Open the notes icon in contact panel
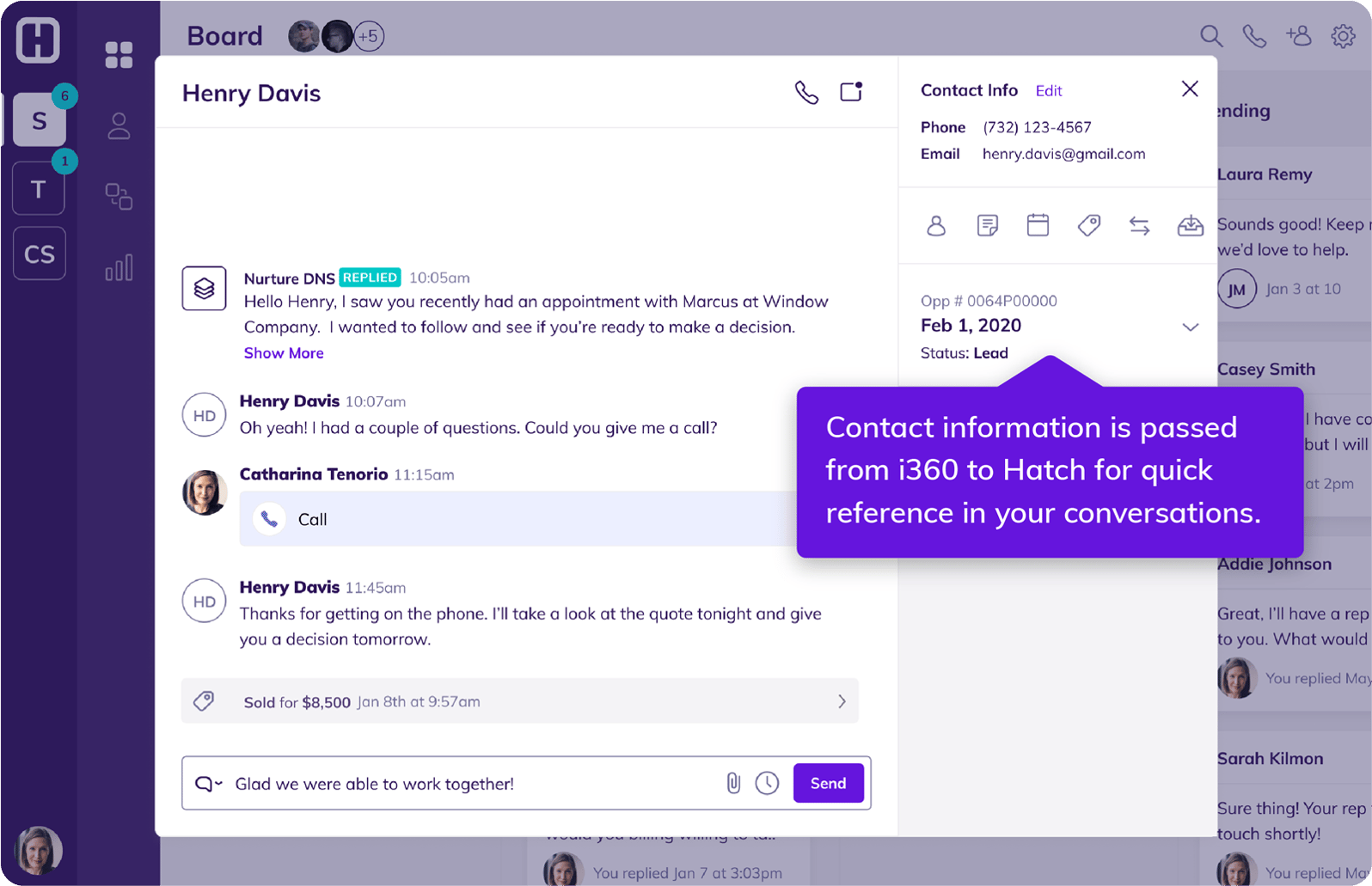1372x886 pixels. pyautogui.click(x=987, y=225)
